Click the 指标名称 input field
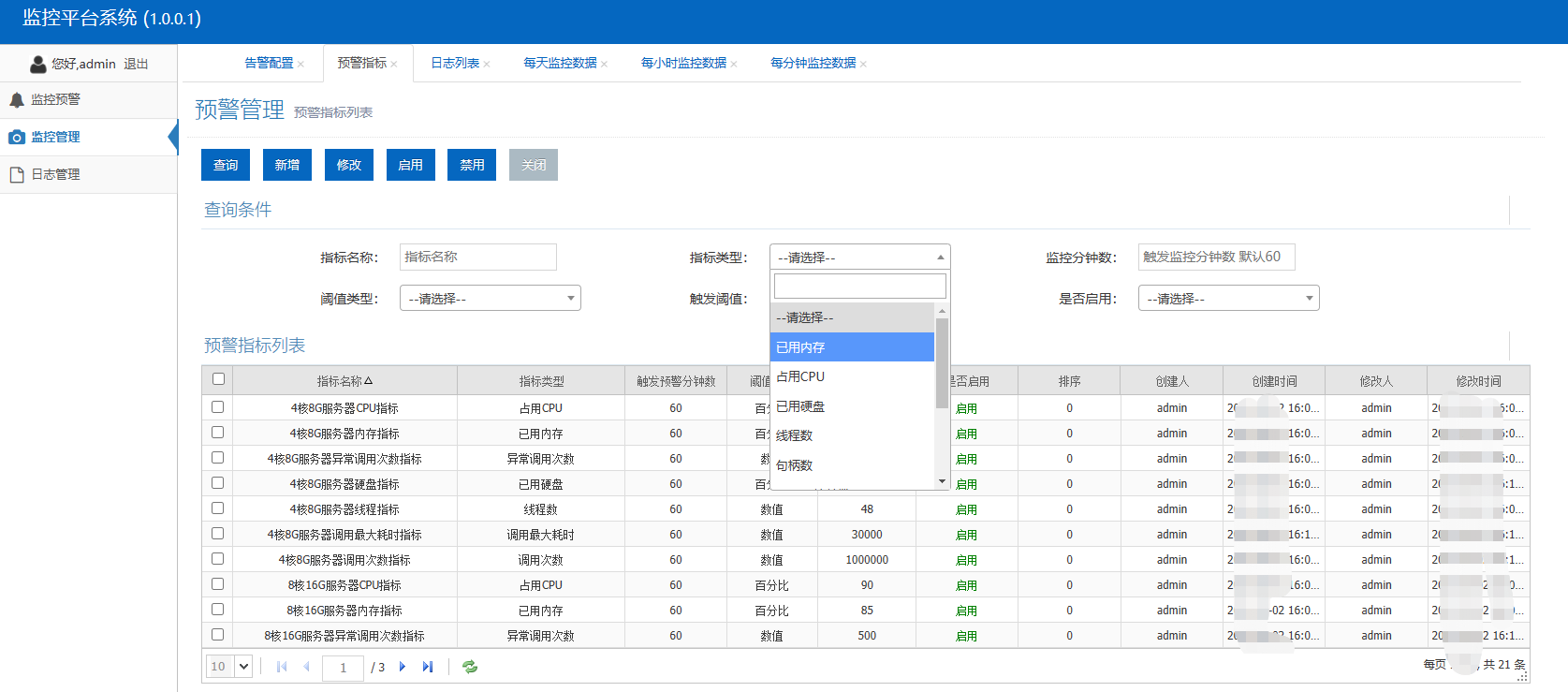Screen dimensions: 1568x692 (478, 257)
